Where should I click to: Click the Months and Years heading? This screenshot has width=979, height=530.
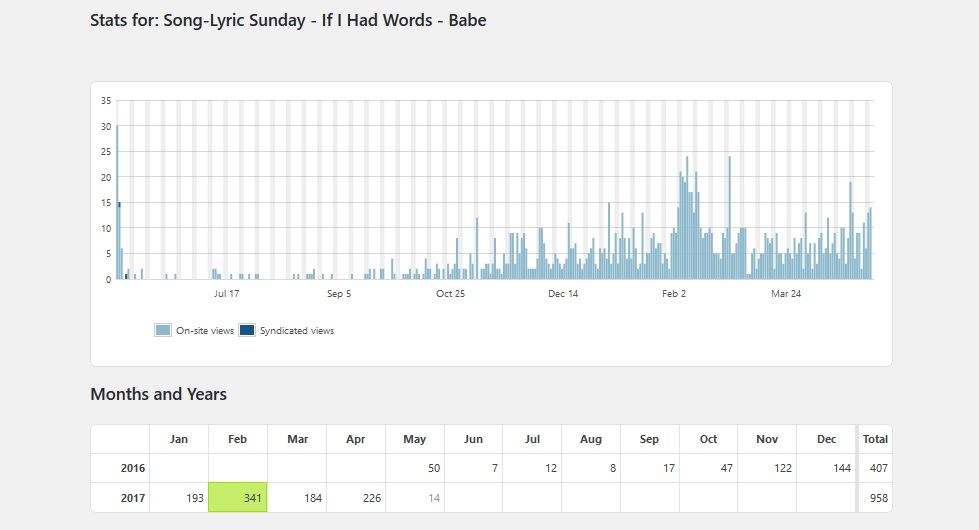click(x=158, y=394)
